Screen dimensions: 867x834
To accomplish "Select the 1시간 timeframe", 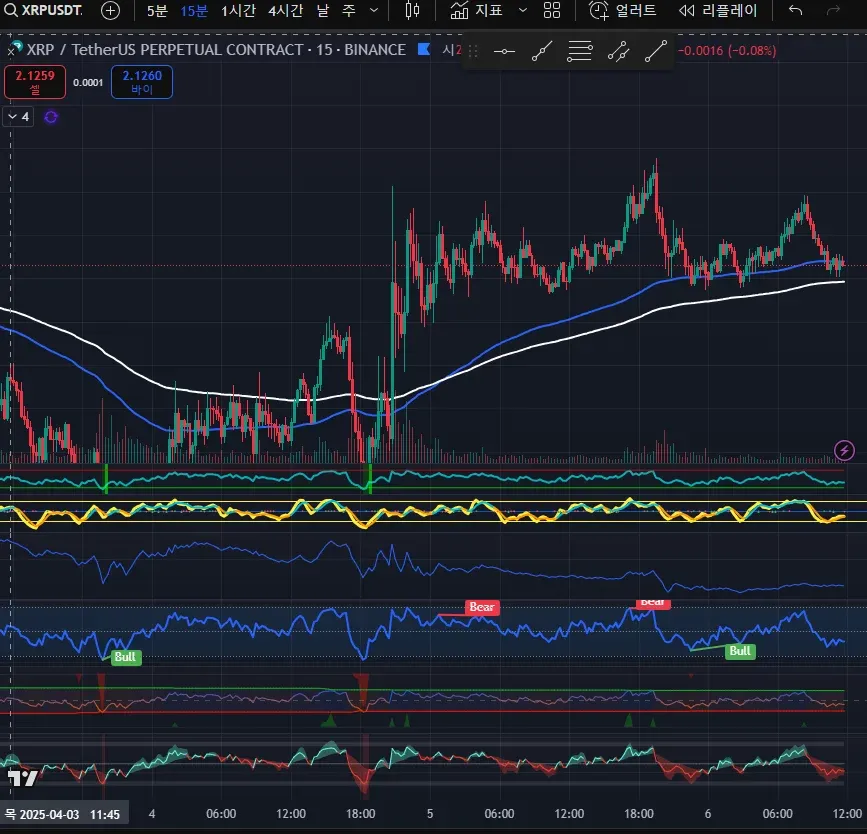I will click(238, 11).
